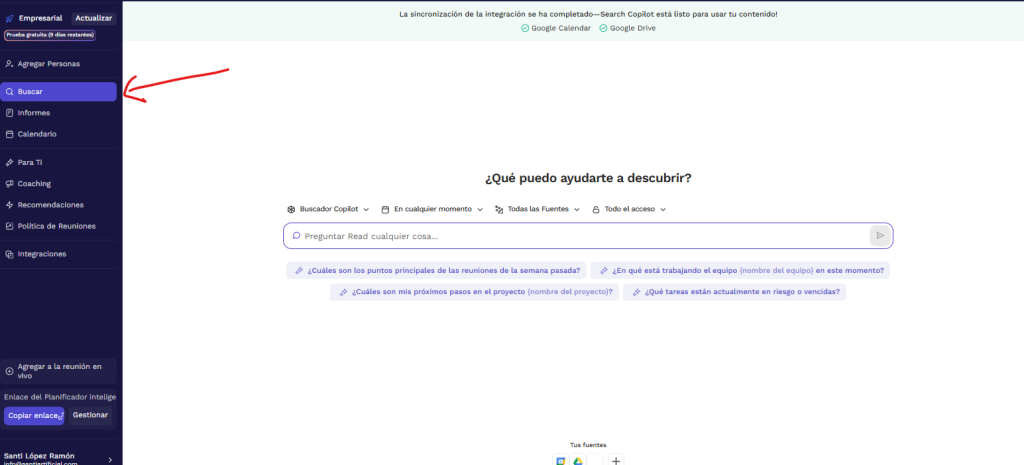Click Agregar a la reunión en vivo
Viewport: 1024px width, 465px height.
[x=59, y=371]
